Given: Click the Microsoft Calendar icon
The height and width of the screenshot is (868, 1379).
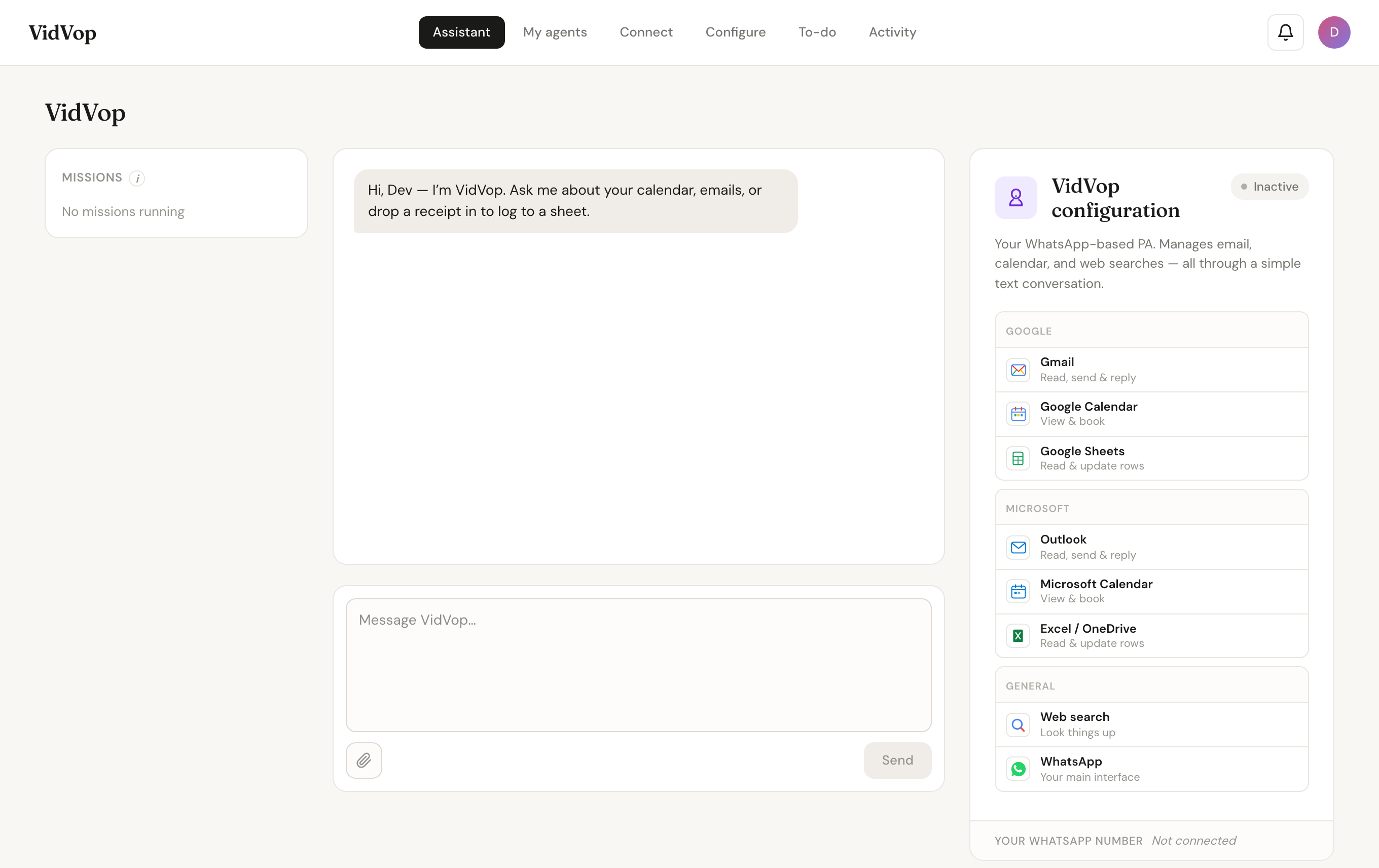Looking at the screenshot, I should (1018, 592).
